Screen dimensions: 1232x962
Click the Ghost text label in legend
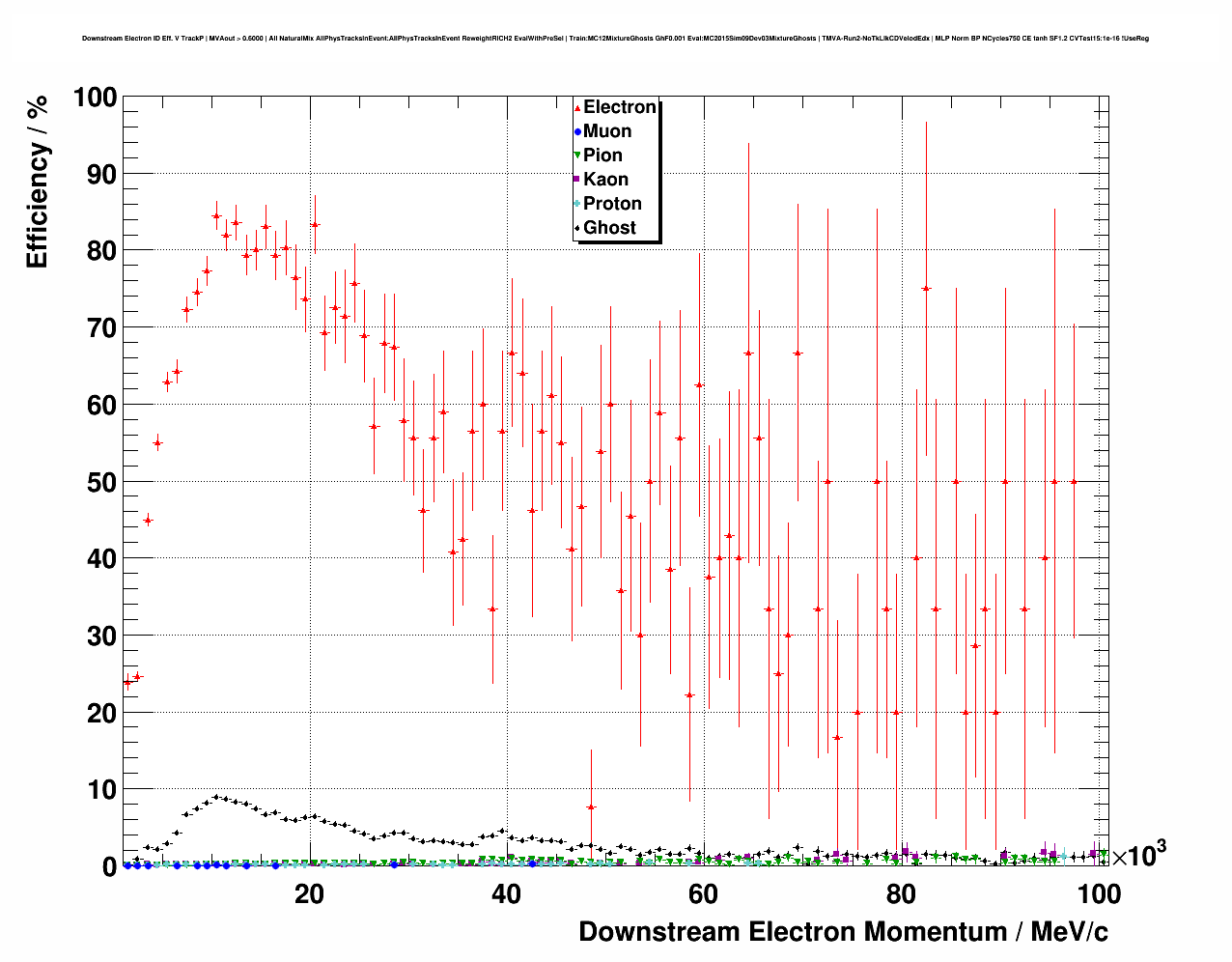[609, 228]
